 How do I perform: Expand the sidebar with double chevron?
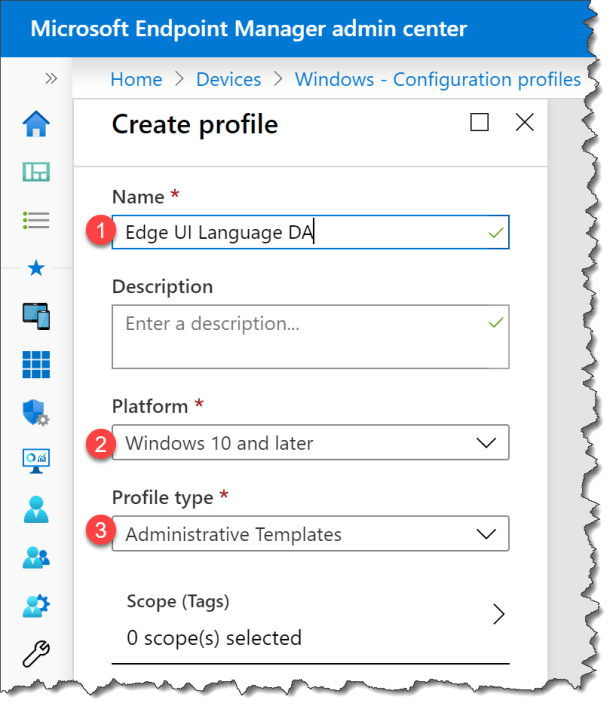point(51,79)
